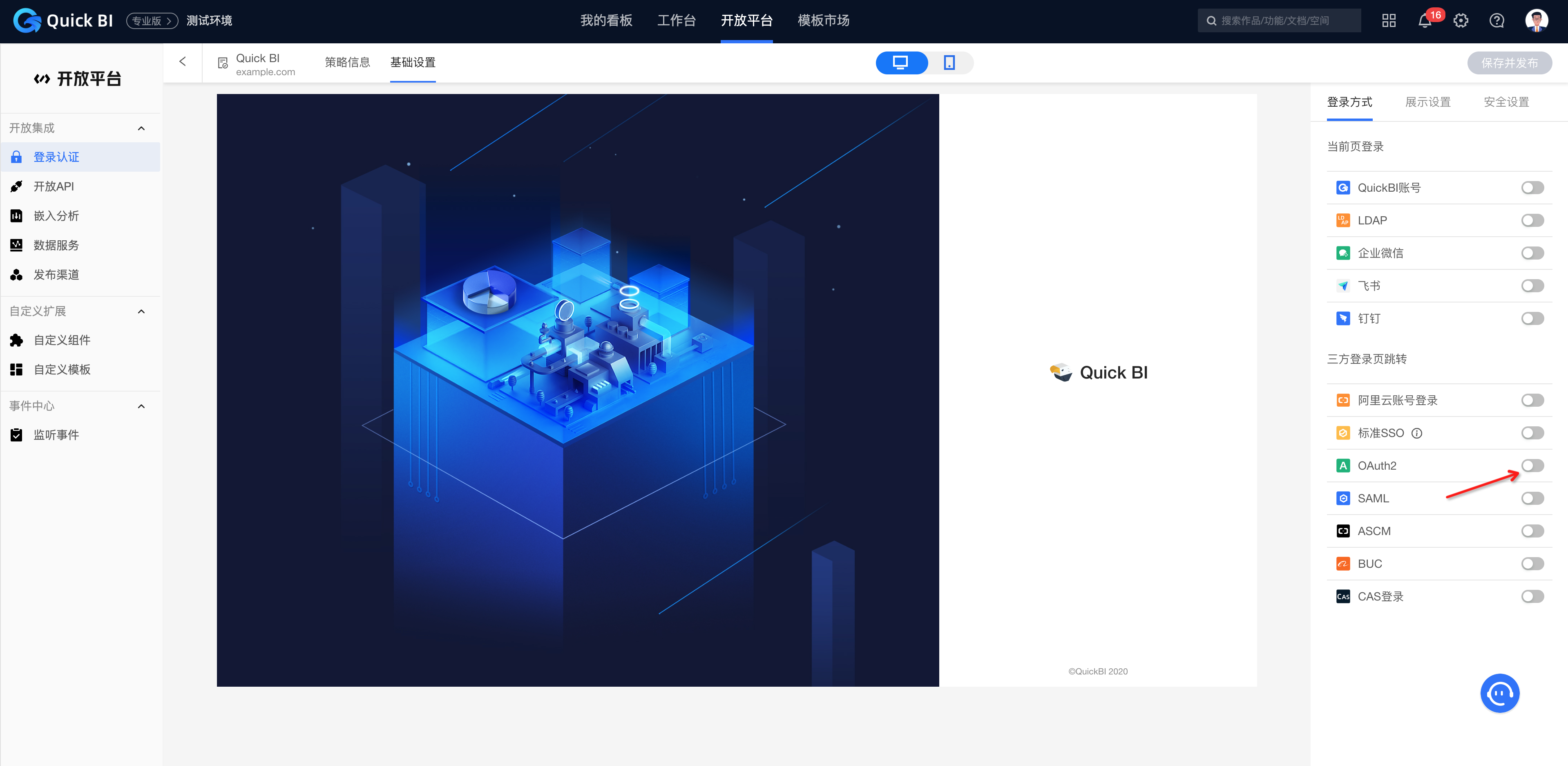Collapse the 自定义扩展 section
The width and height of the screenshot is (1568, 766).
pyautogui.click(x=141, y=312)
